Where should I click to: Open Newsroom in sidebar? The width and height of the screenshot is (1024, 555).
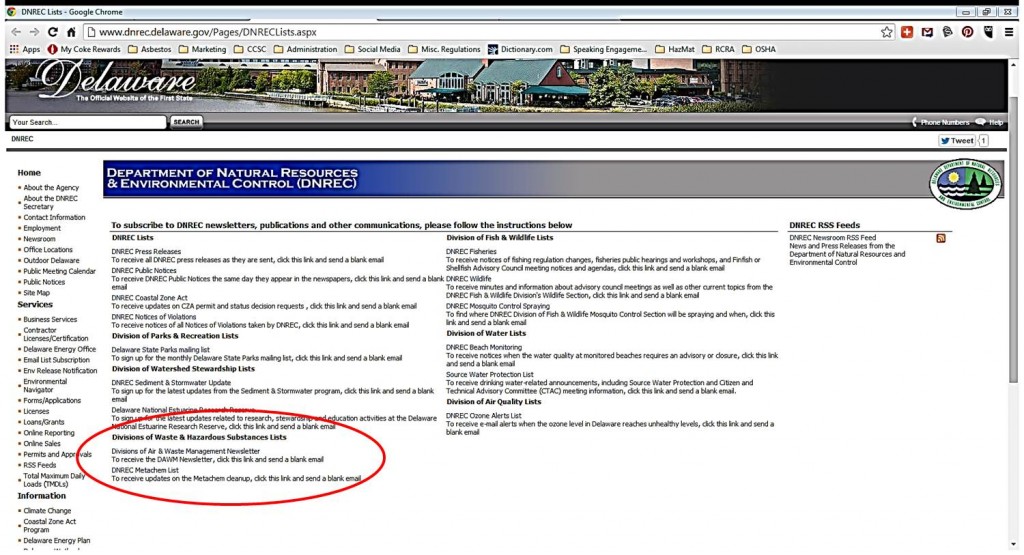coord(39,239)
